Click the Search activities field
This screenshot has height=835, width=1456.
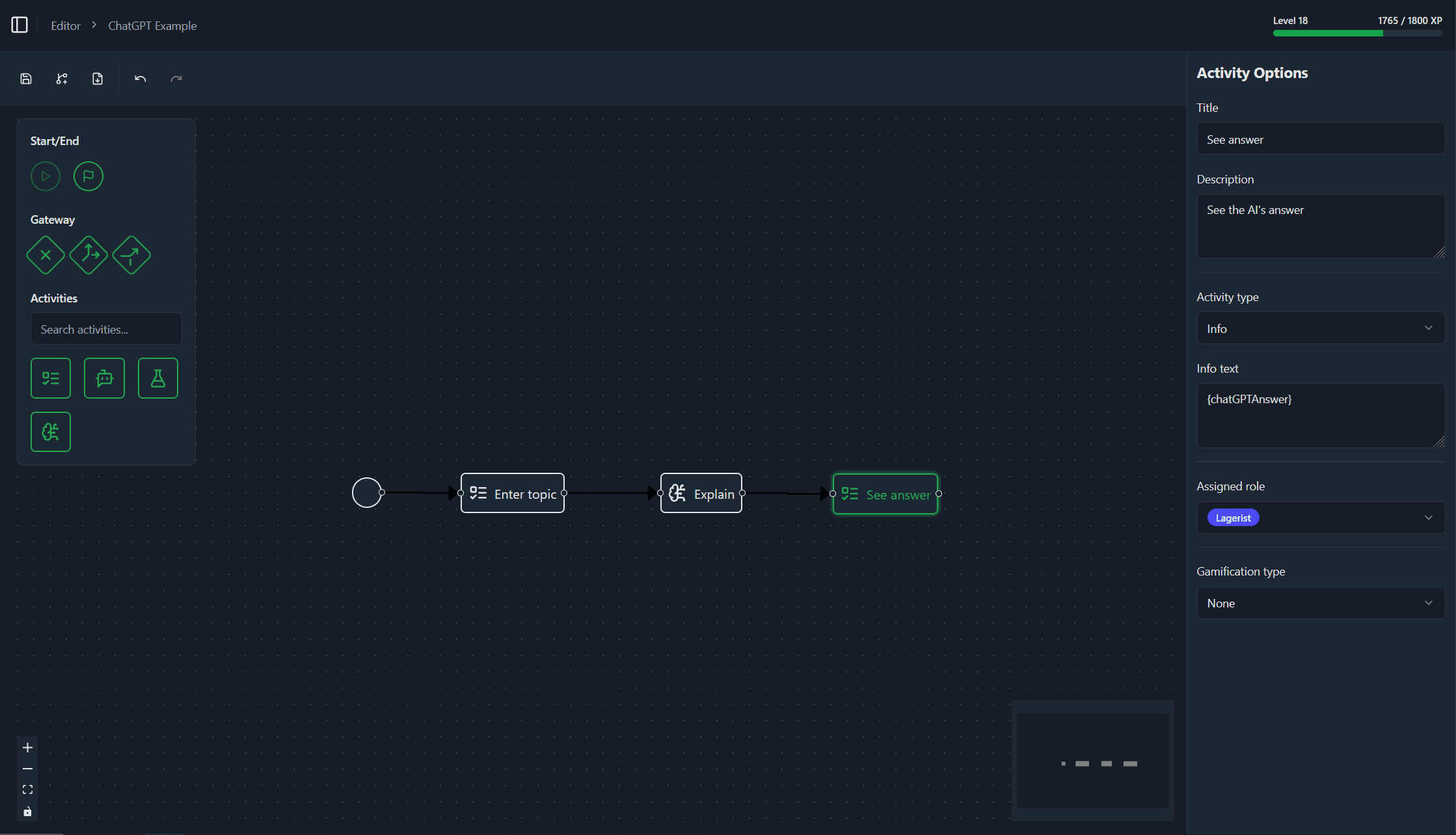(x=106, y=329)
